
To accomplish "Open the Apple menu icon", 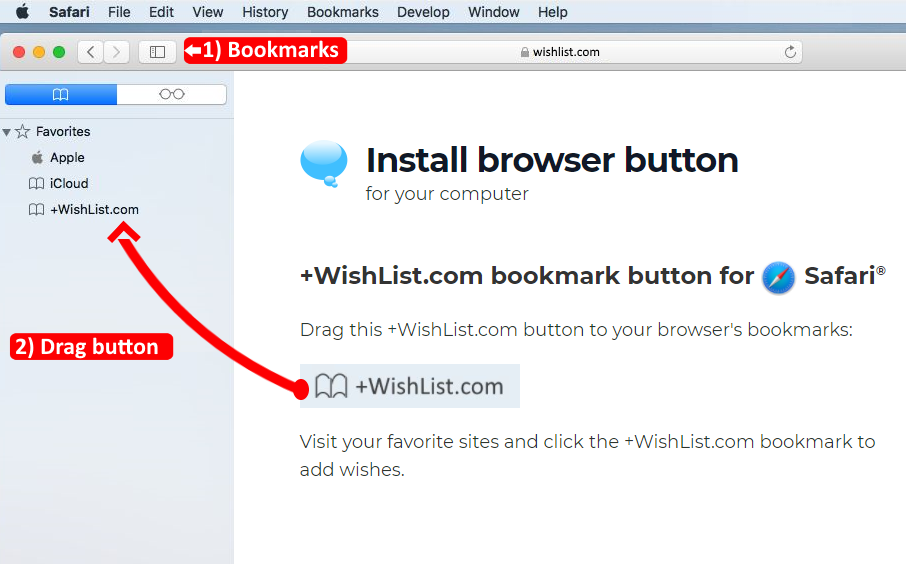I will click(23, 12).
